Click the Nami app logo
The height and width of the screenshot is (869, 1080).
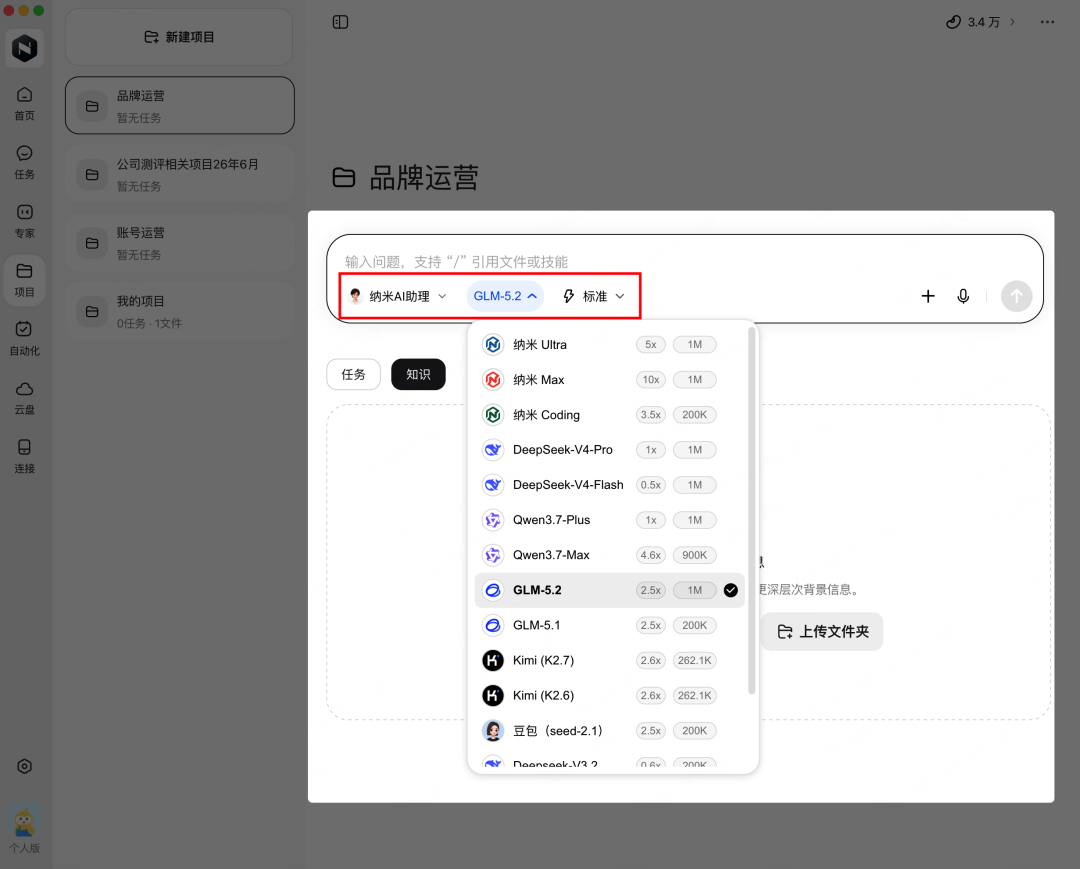[x=24, y=48]
